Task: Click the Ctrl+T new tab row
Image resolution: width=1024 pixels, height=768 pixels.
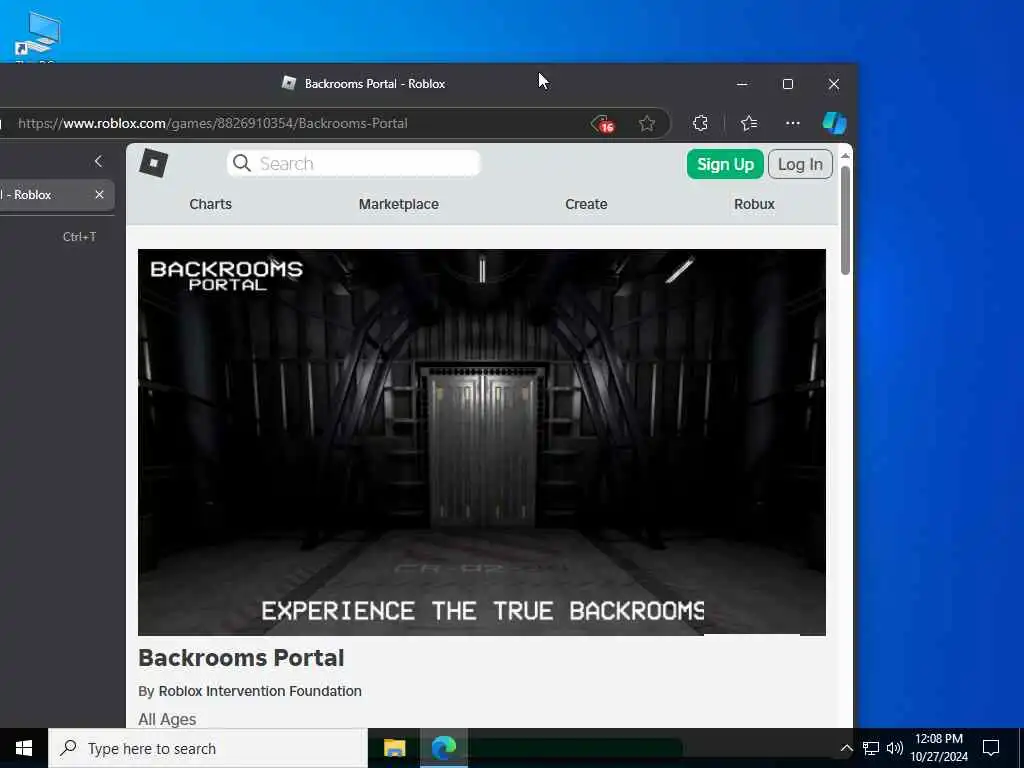Action: point(57,236)
